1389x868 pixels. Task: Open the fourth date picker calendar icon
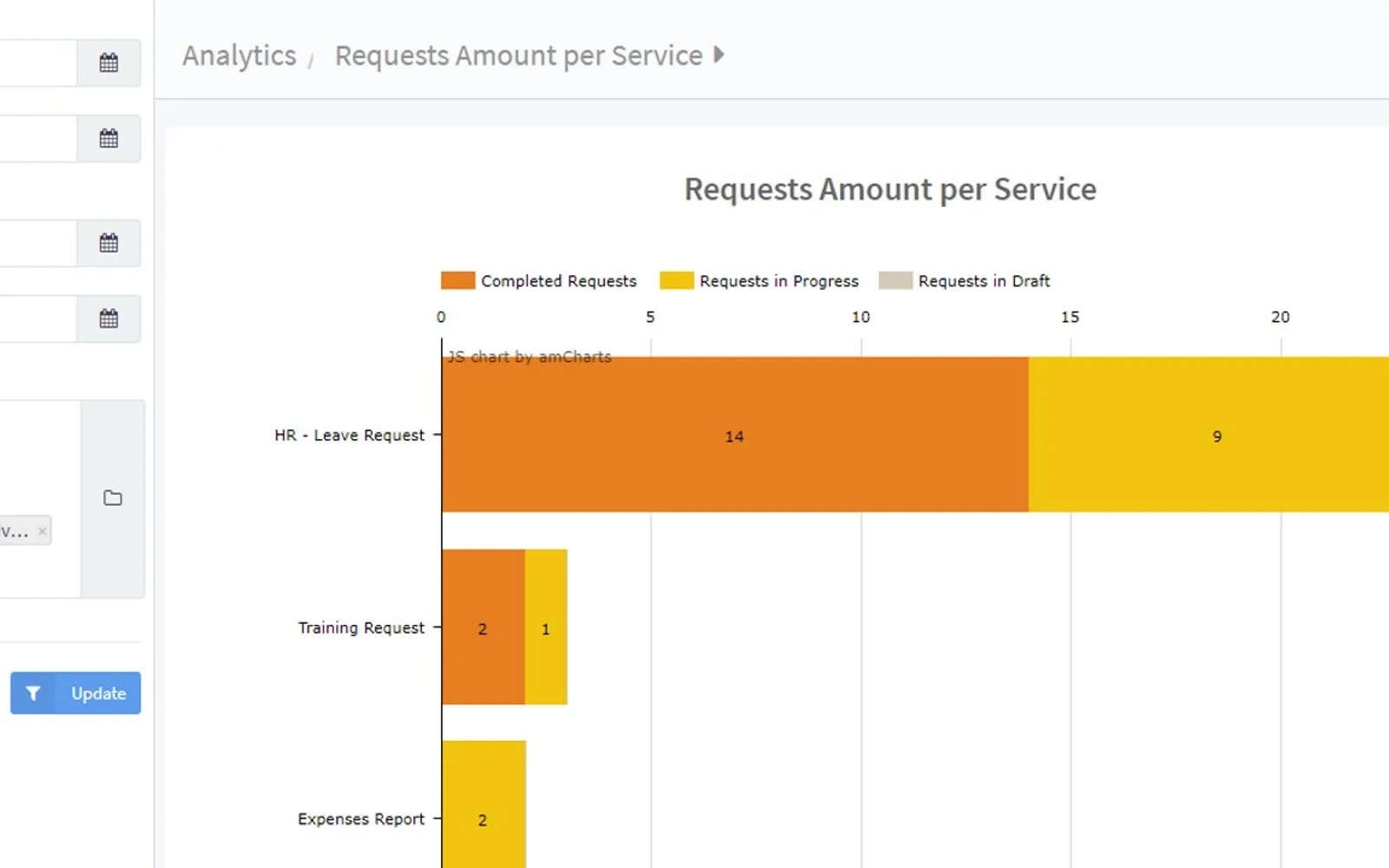109,319
